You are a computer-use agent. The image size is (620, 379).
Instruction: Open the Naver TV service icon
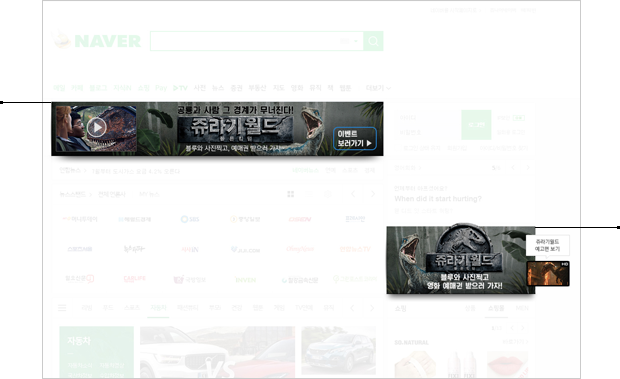[180, 88]
